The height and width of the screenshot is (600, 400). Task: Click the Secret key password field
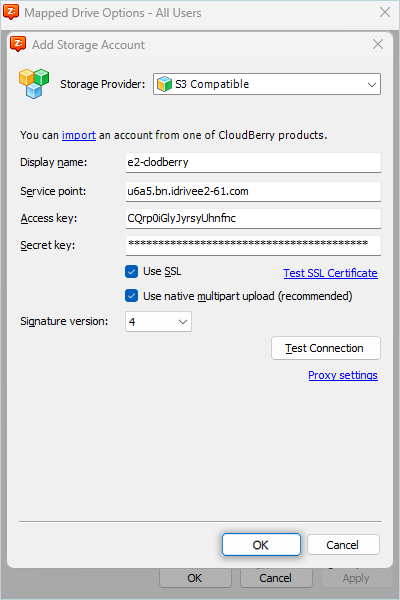(253, 245)
